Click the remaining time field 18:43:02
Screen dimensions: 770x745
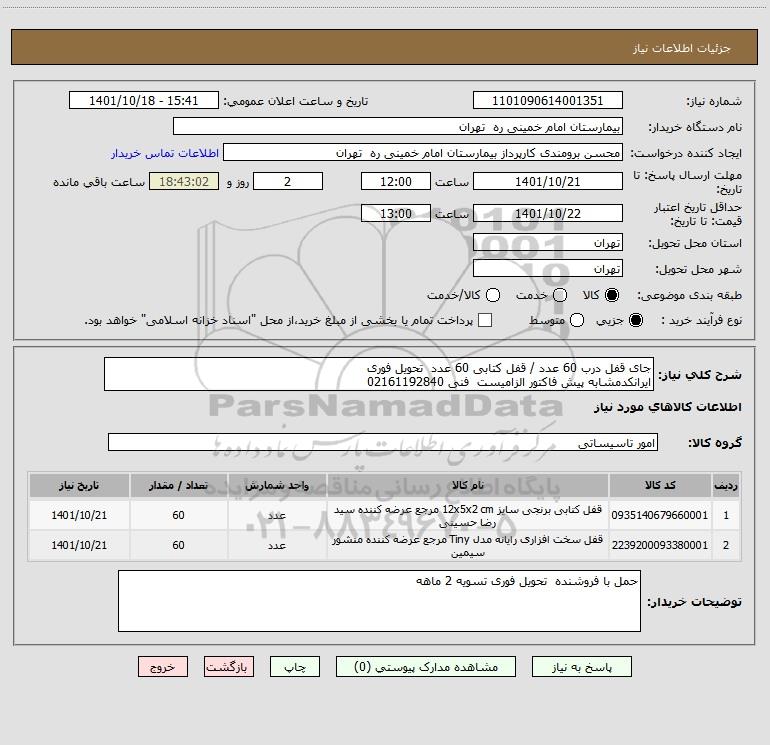pos(184,181)
